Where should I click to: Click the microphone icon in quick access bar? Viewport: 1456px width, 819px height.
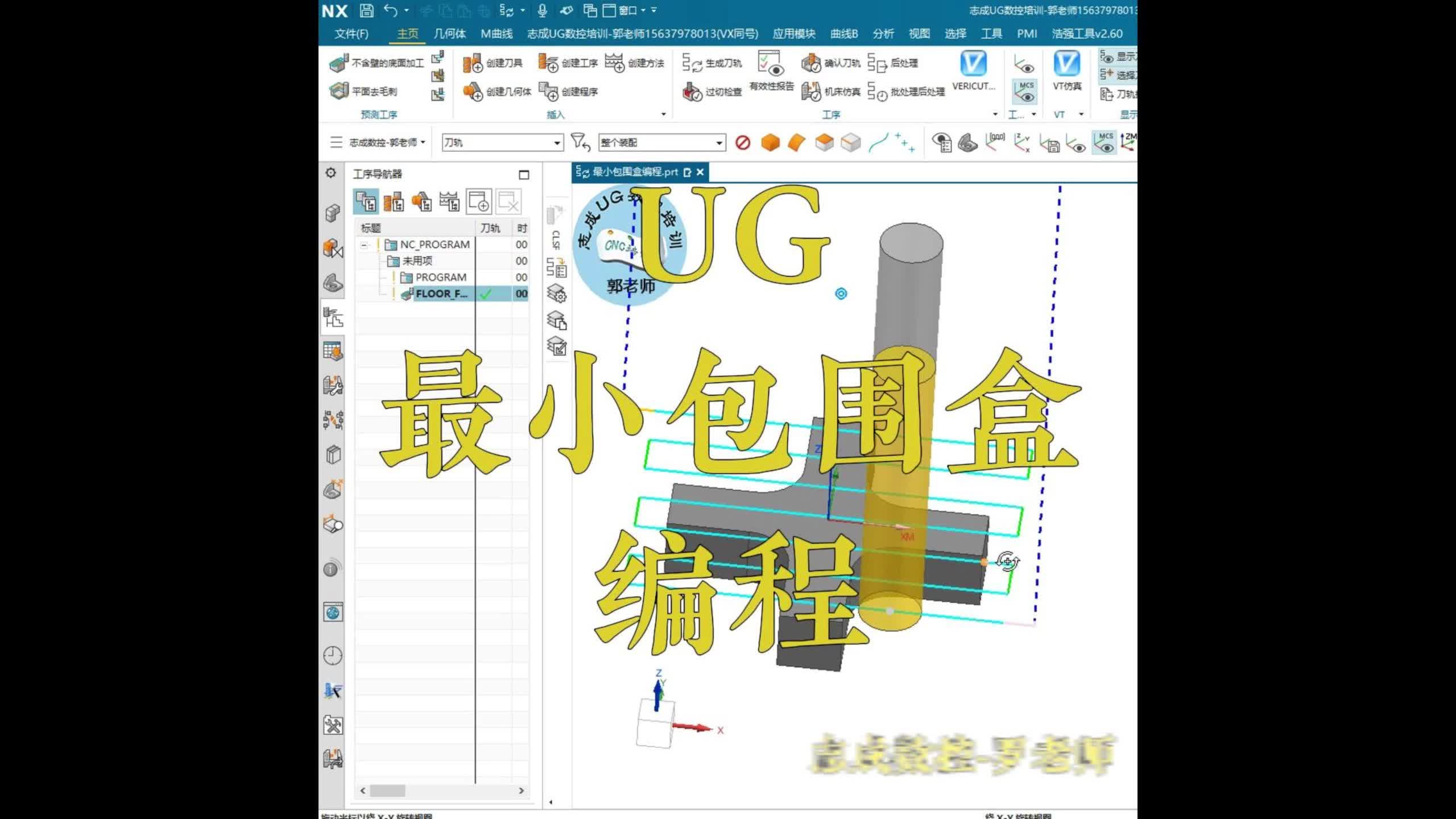[543, 10]
